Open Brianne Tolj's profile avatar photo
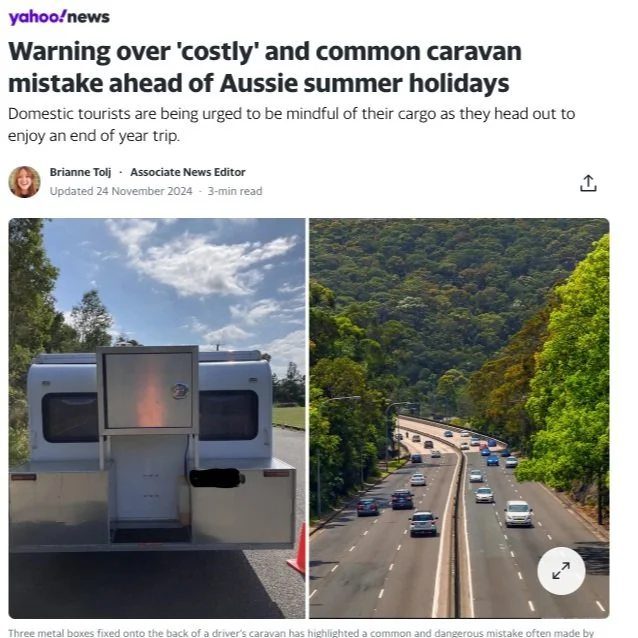The image size is (638, 638). click(24, 182)
